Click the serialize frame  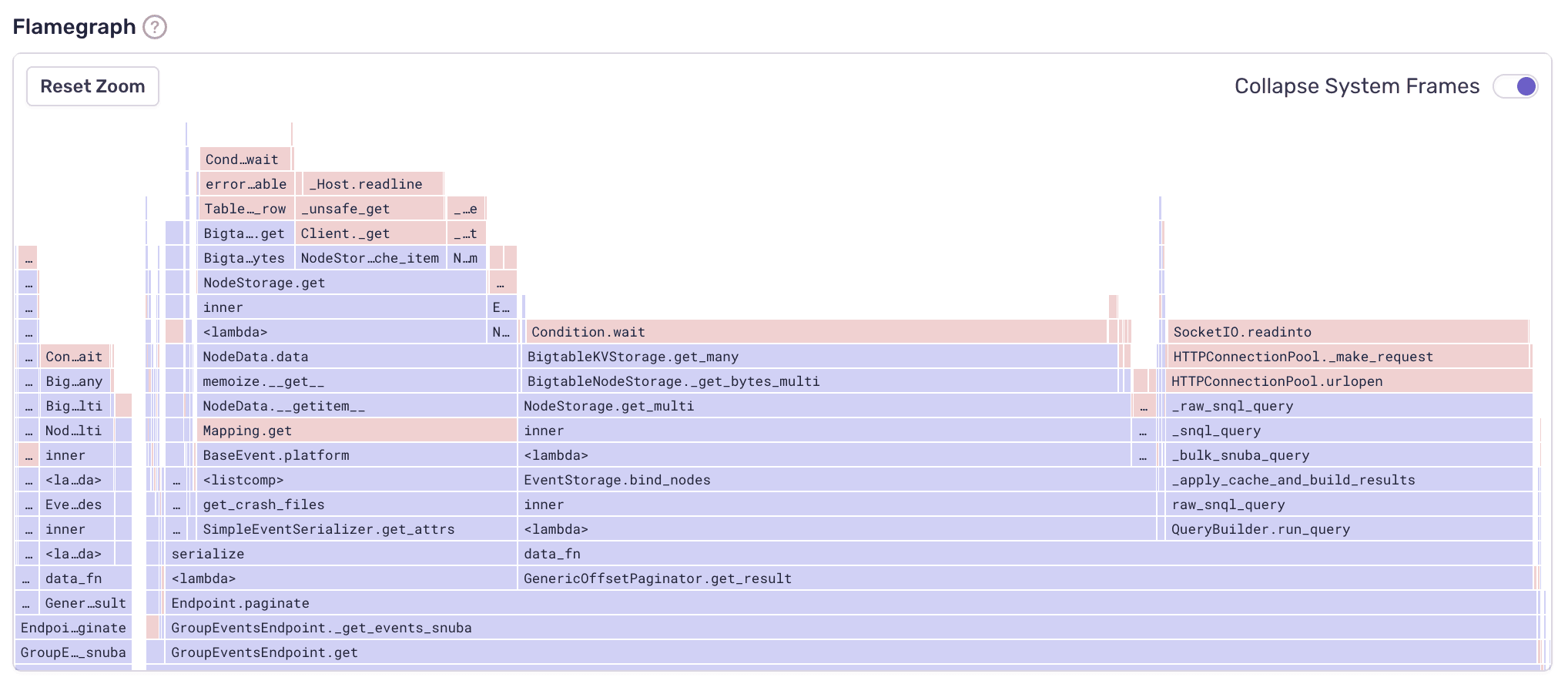(340, 554)
